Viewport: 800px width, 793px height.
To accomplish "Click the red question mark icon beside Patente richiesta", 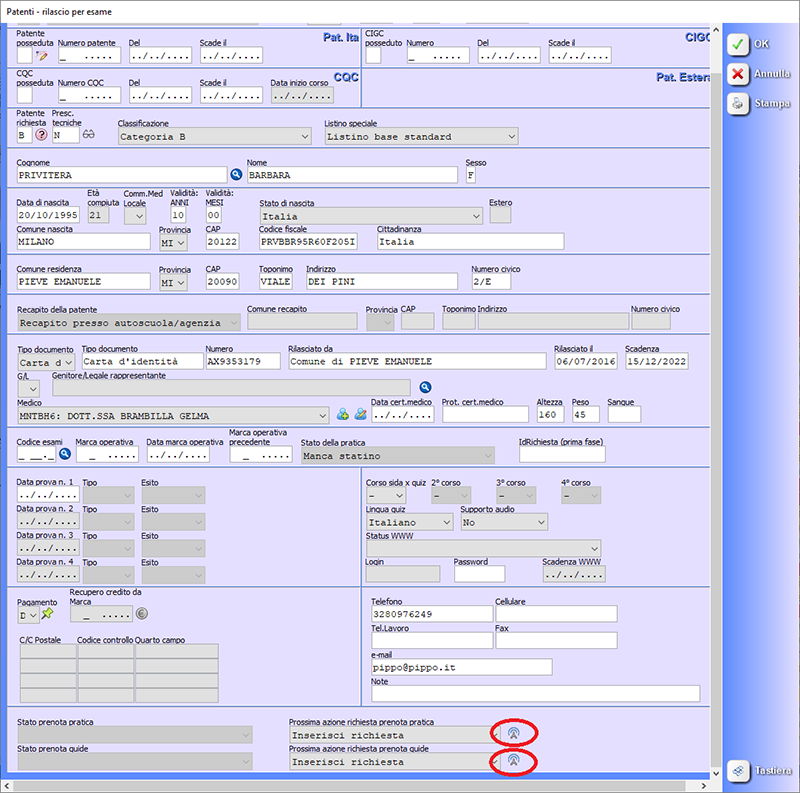I will coord(42,135).
